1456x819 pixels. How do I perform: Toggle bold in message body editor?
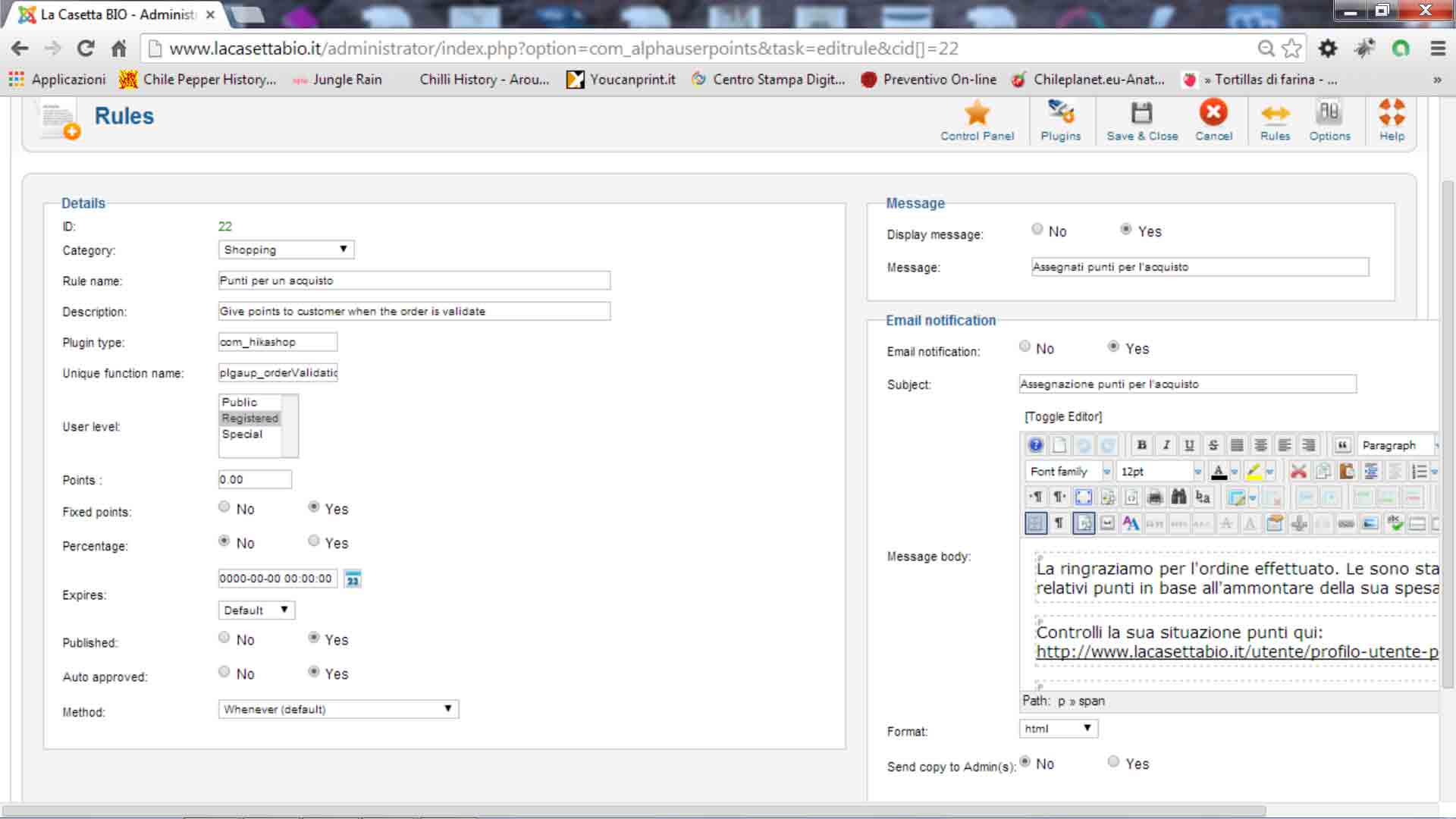tap(1141, 445)
